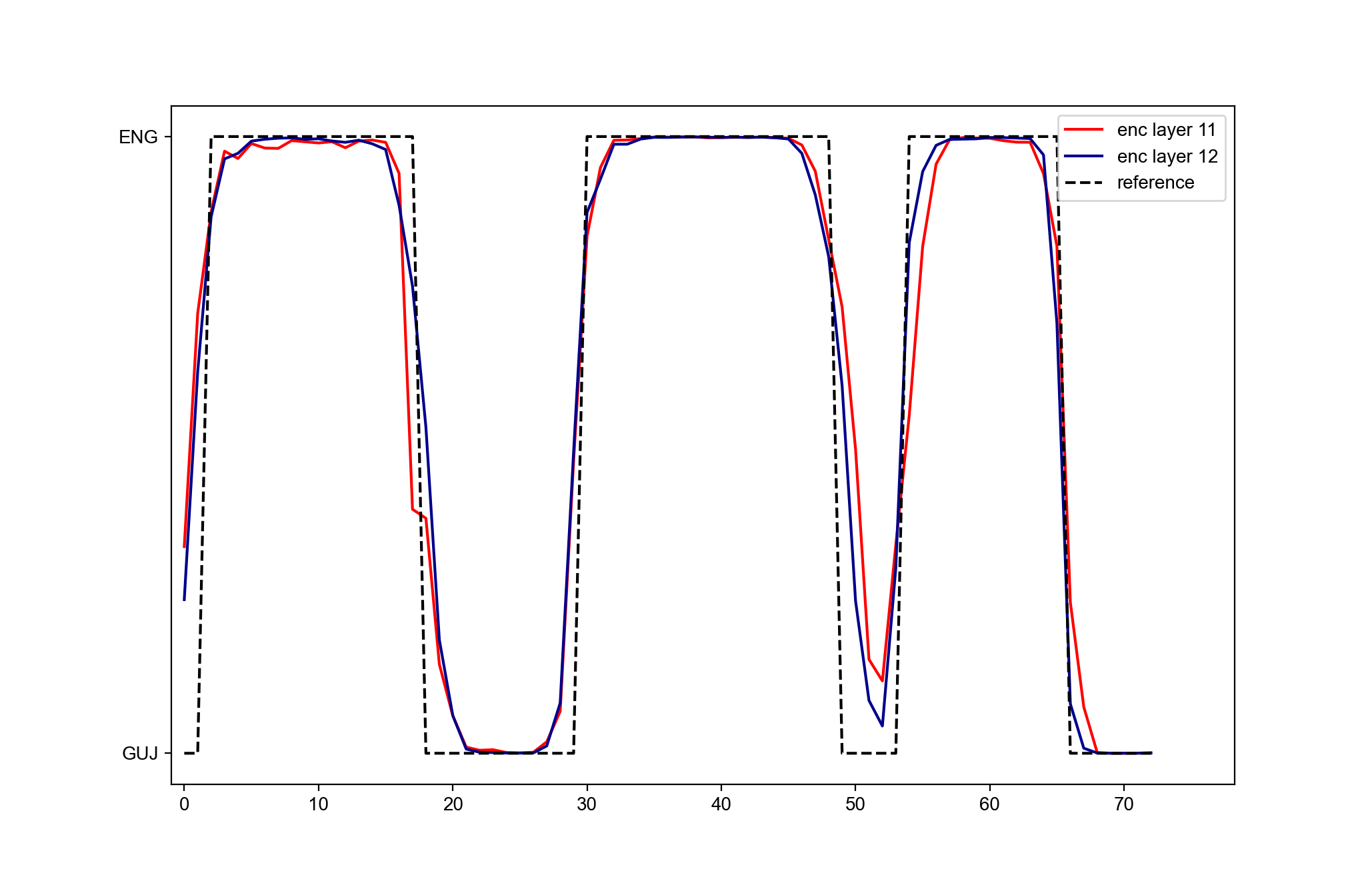Screen dimensions: 1372x881
Task: Click the dark blue line sample in legend
Action: pos(1084,156)
